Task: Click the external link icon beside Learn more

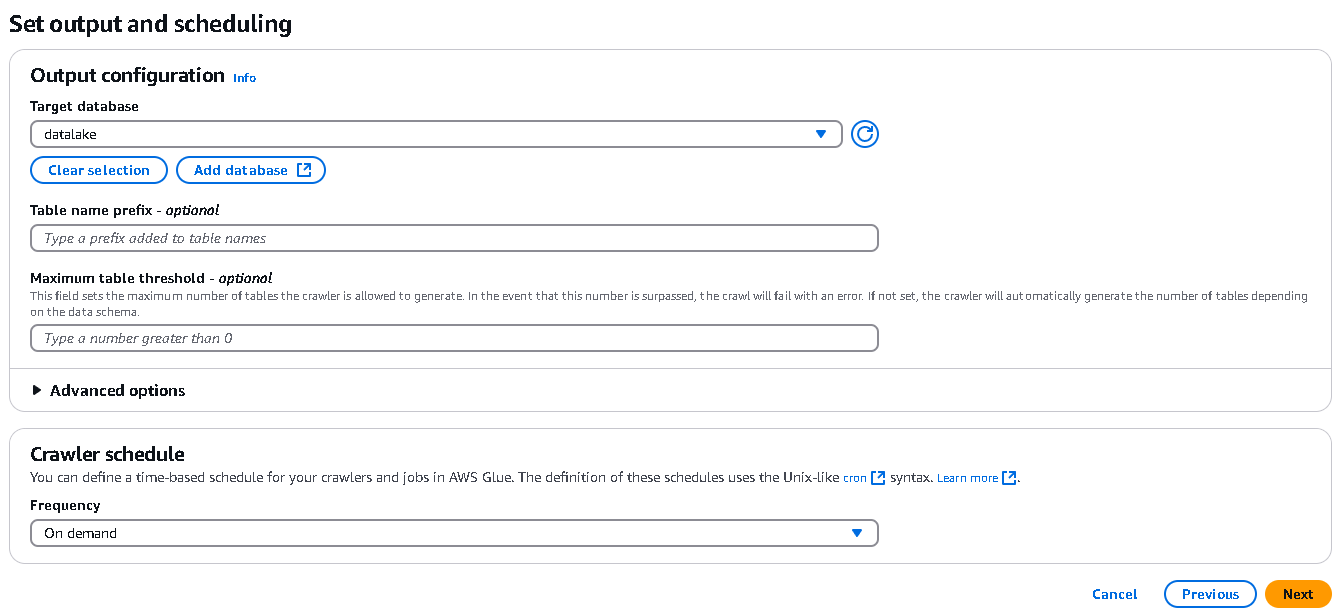Action: point(1009,478)
